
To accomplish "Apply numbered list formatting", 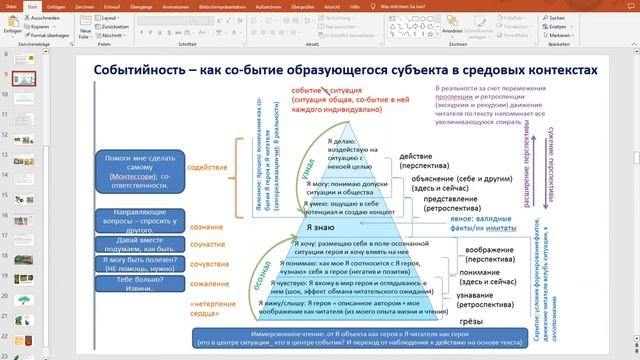I will pyautogui.click(x=269, y=20).
